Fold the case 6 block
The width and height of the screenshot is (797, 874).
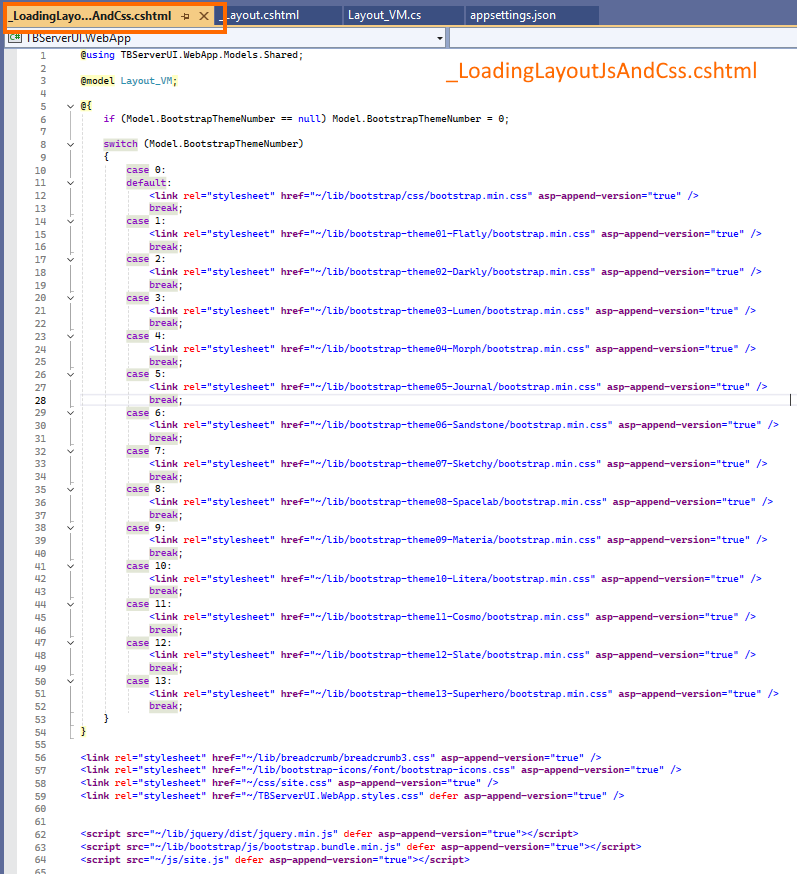[x=69, y=413]
